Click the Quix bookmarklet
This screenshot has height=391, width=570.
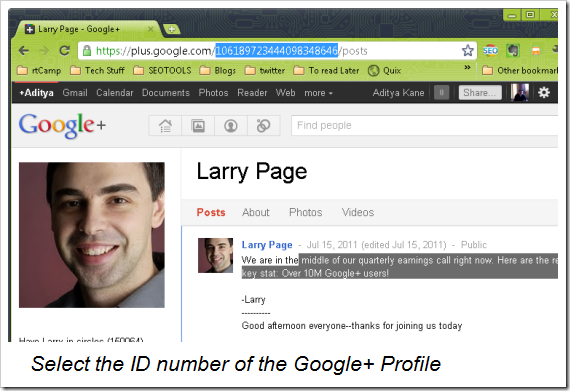[x=384, y=70]
